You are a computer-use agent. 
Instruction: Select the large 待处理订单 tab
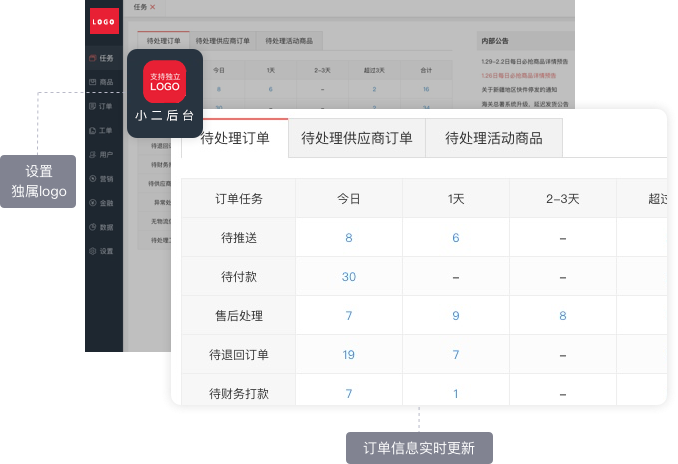(x=234, y=139)
